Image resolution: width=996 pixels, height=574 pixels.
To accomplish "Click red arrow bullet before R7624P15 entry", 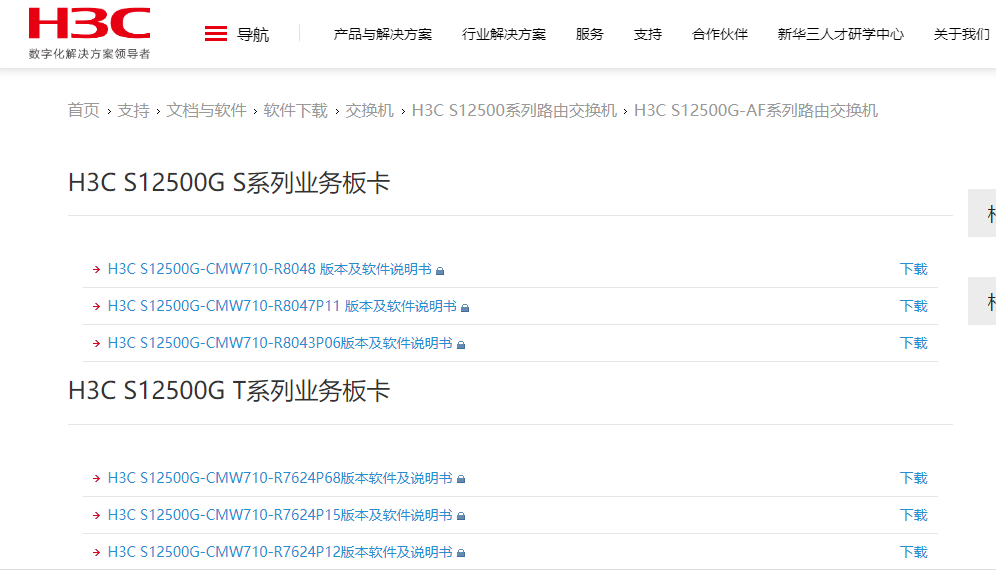I will tap(97, 516).
